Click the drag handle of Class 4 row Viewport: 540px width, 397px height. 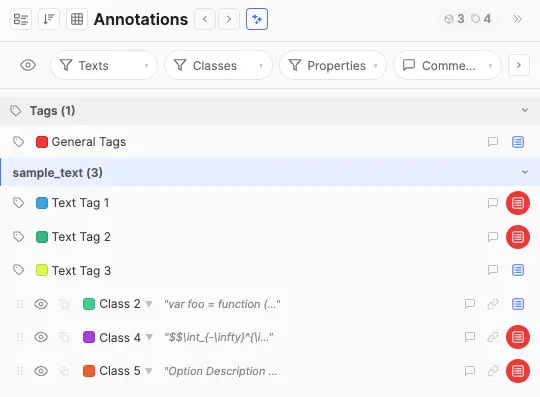pos(20,337)
